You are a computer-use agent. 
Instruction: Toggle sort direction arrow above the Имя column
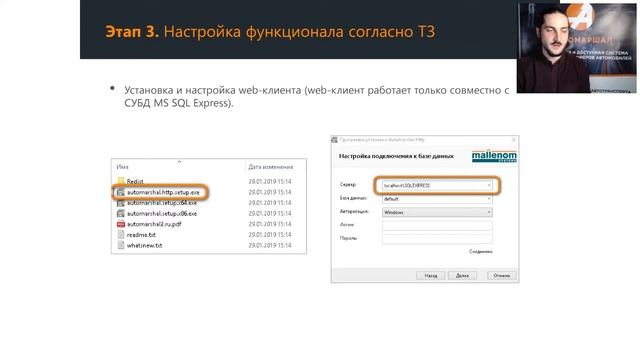pos(179,162)
